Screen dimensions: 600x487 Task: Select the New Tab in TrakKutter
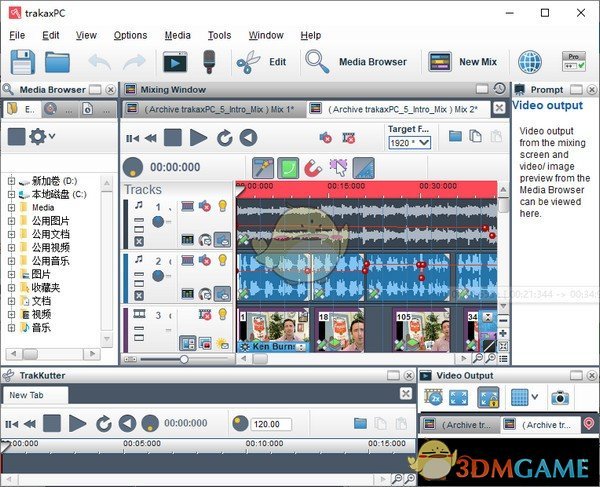coord(35,395)
